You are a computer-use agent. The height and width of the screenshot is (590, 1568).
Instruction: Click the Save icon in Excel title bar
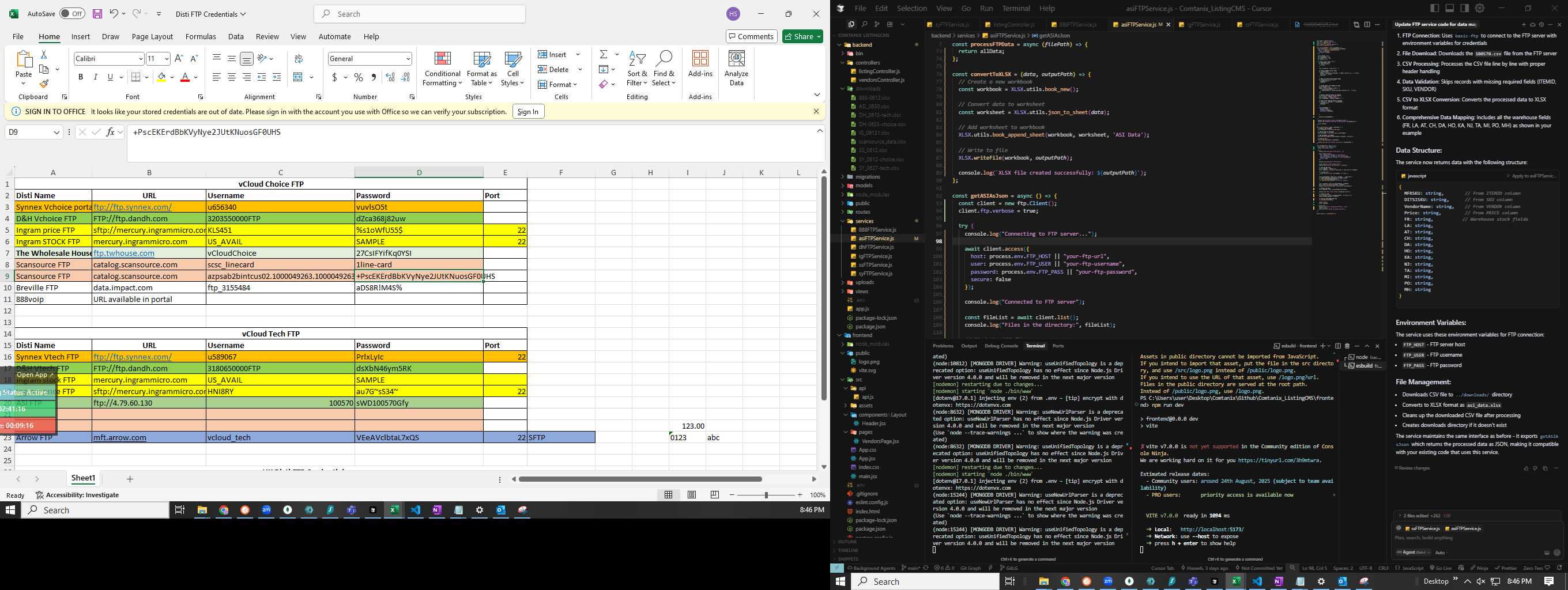click(x=97, y=13)
